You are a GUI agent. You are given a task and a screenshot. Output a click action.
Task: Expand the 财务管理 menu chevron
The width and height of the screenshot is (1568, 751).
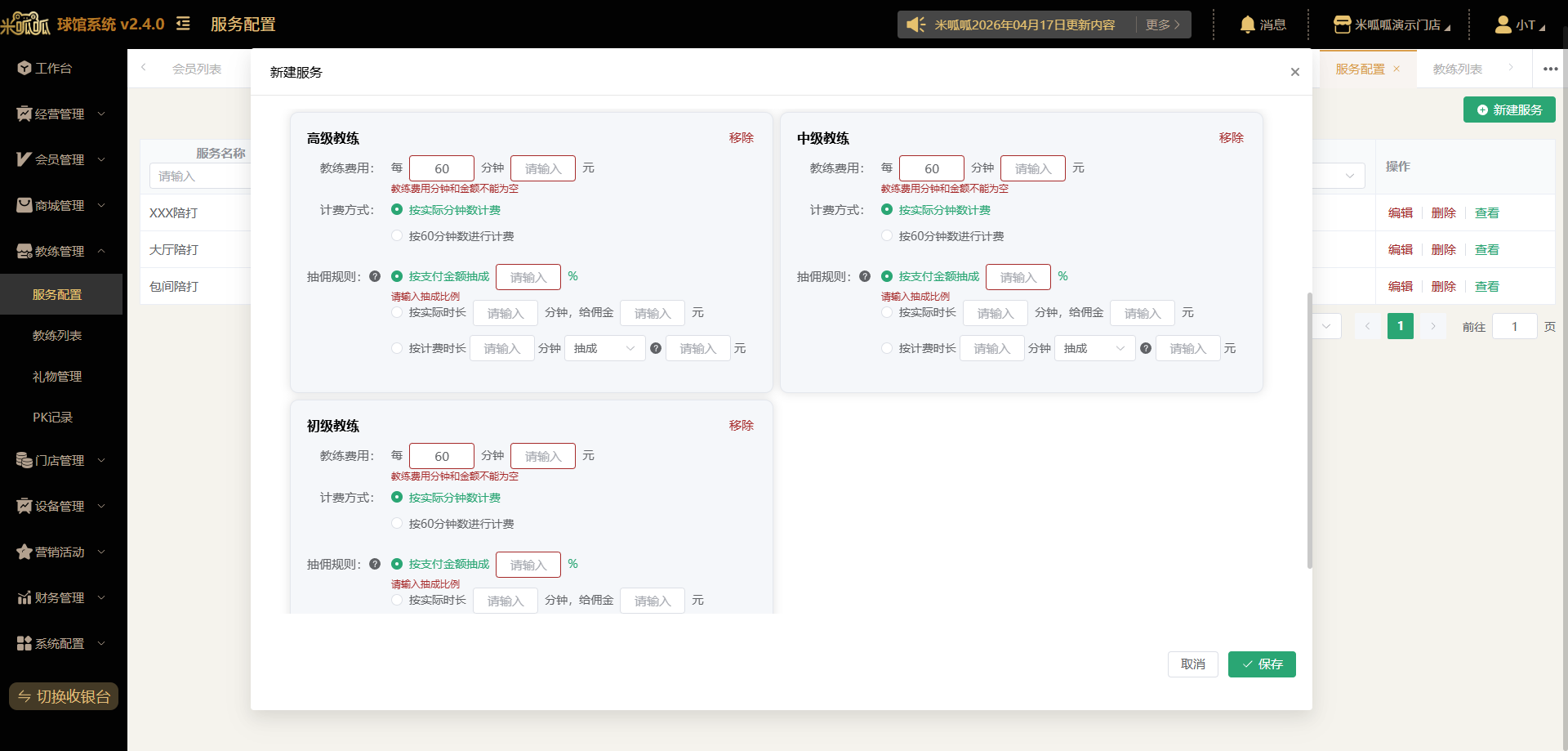[101, 597]
